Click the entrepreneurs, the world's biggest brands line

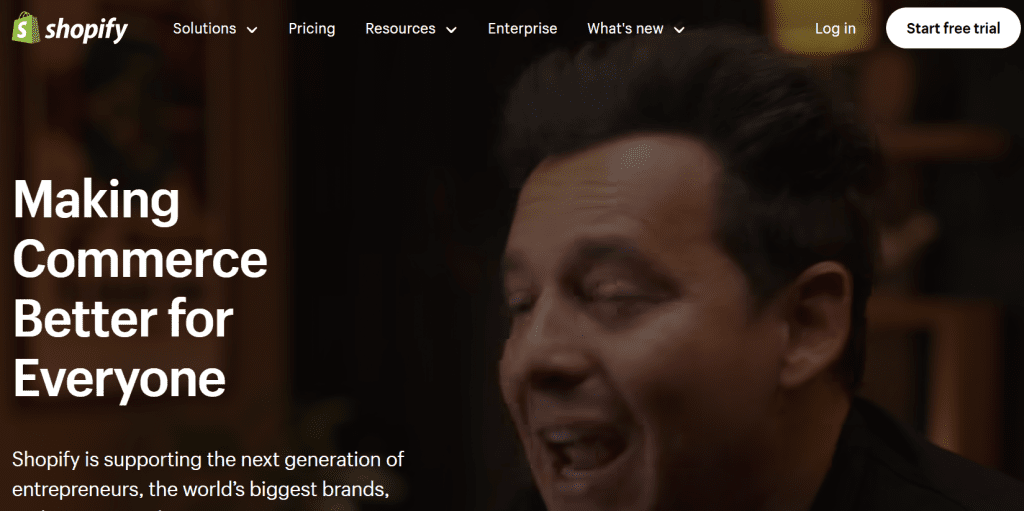click(200, 489)
